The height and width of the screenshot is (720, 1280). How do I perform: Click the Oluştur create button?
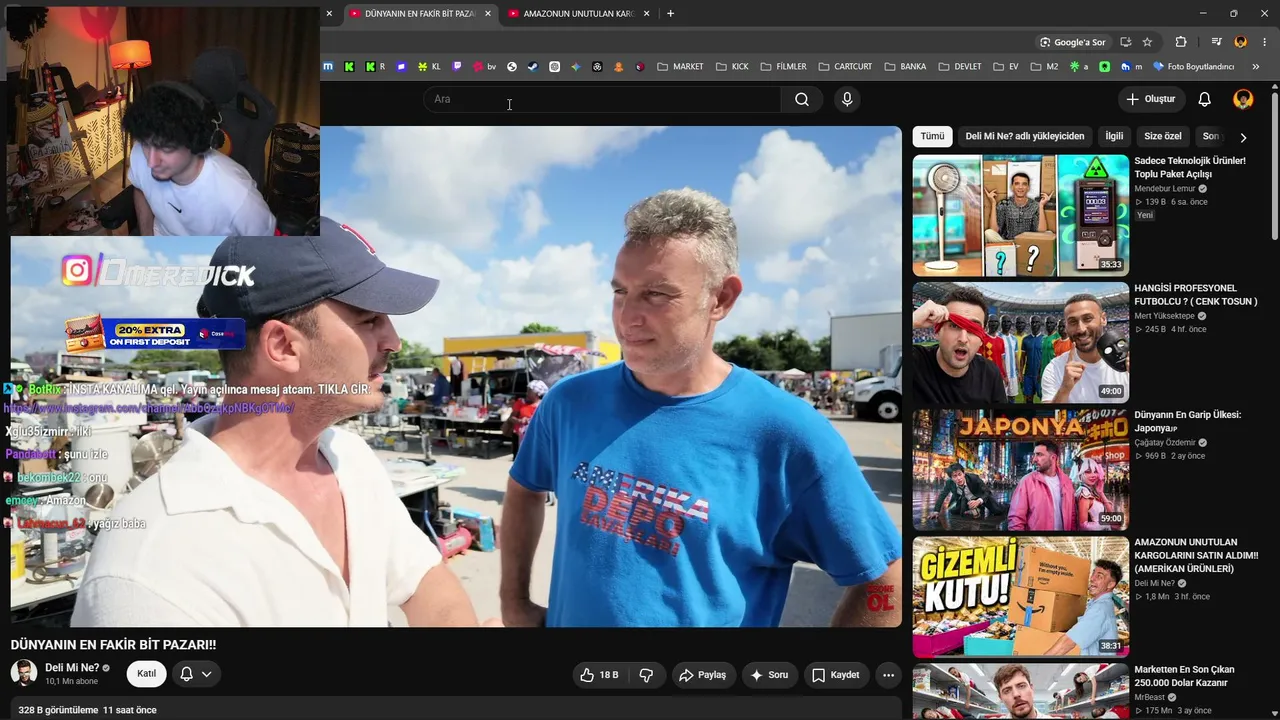(x=1151, y=99)
